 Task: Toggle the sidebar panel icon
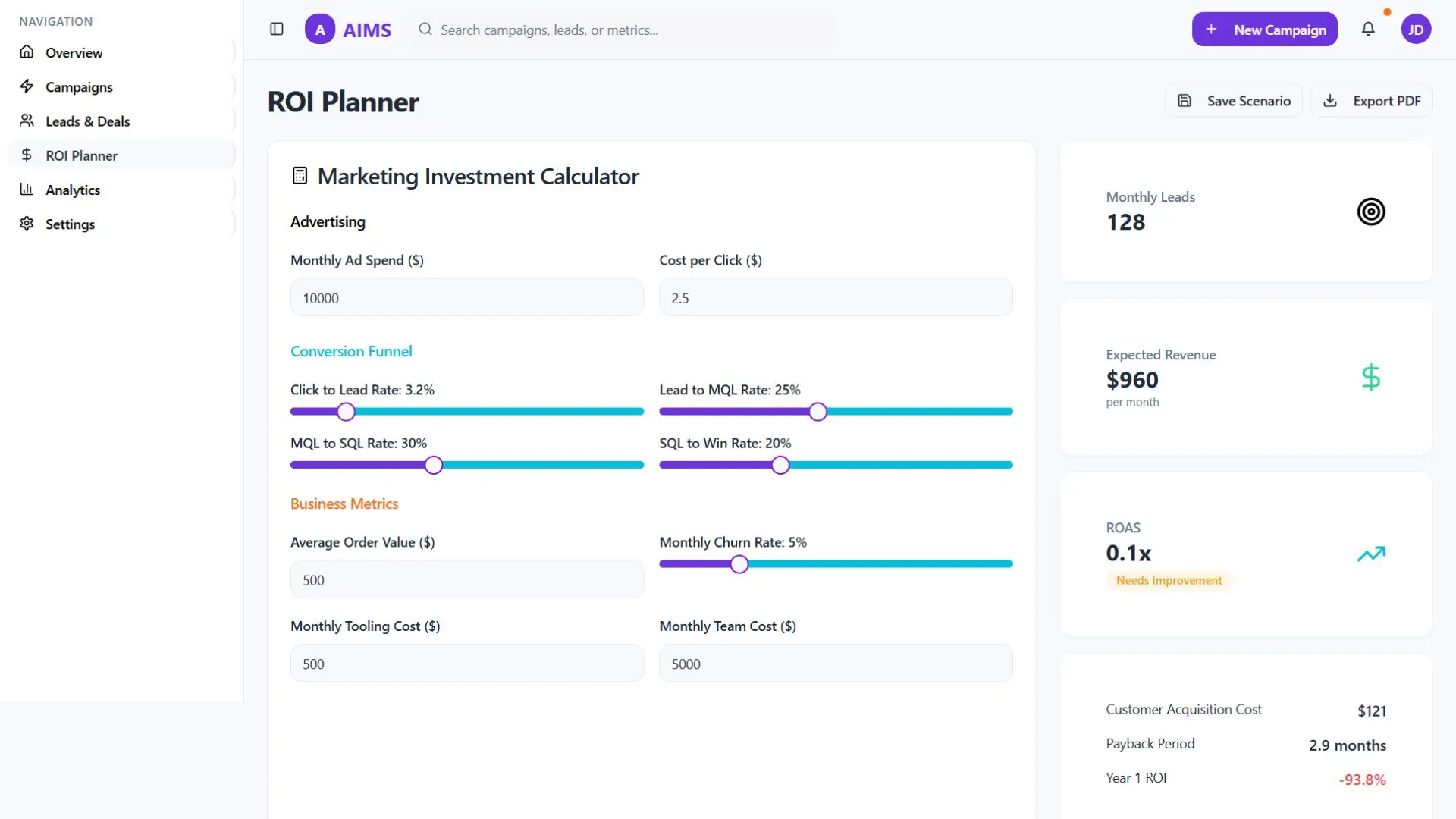coord(277,29)
